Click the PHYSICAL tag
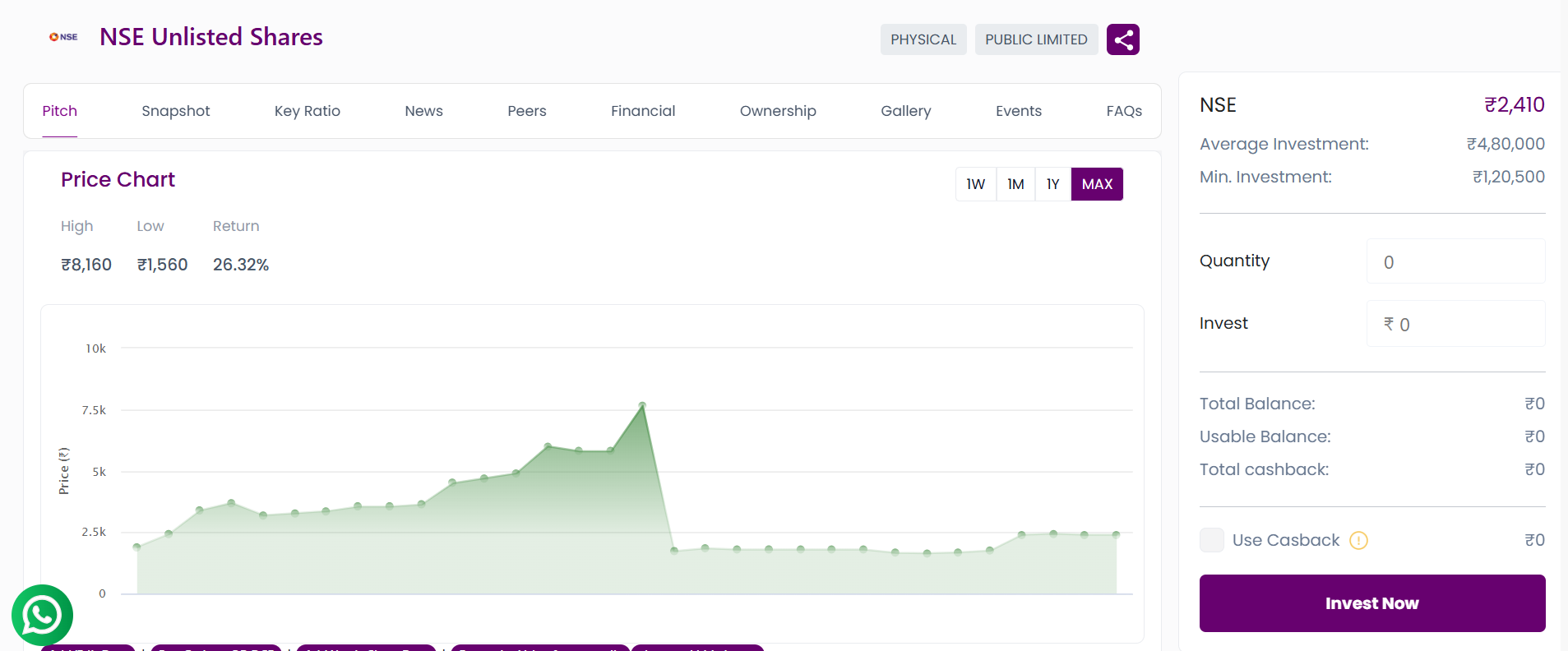 (923, 39)
